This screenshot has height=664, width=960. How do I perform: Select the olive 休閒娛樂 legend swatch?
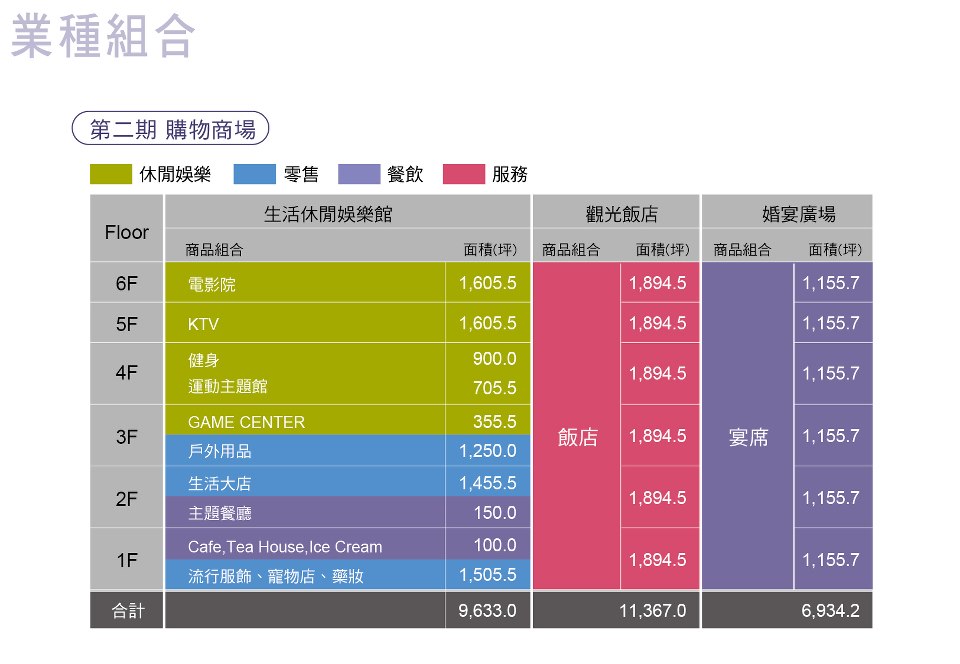point(111,174)
